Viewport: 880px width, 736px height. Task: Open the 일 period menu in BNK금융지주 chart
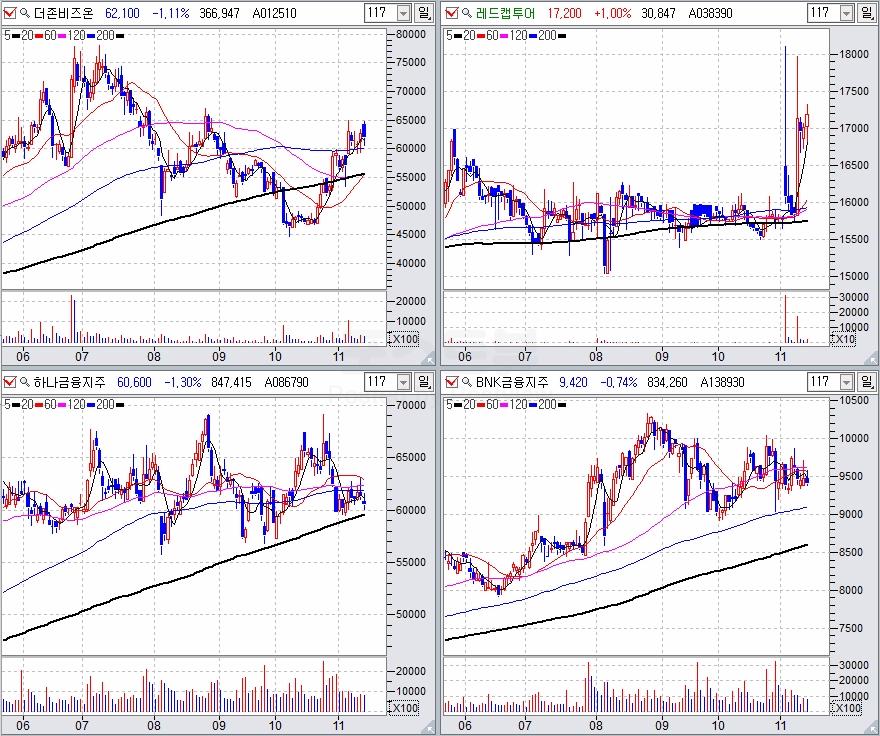[867, 381]
